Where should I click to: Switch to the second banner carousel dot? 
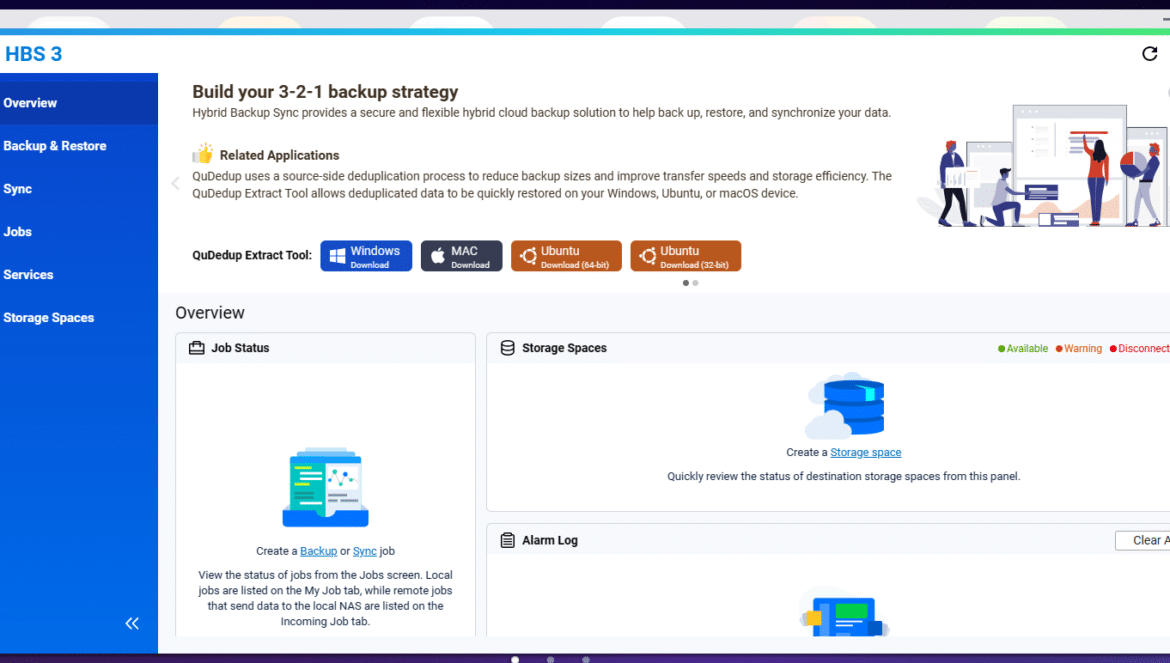click(695, 283)
